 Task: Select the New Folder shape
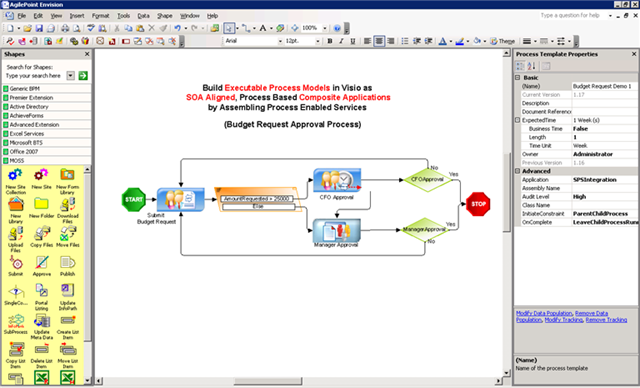pyautogui.click(x=41, y=208)
